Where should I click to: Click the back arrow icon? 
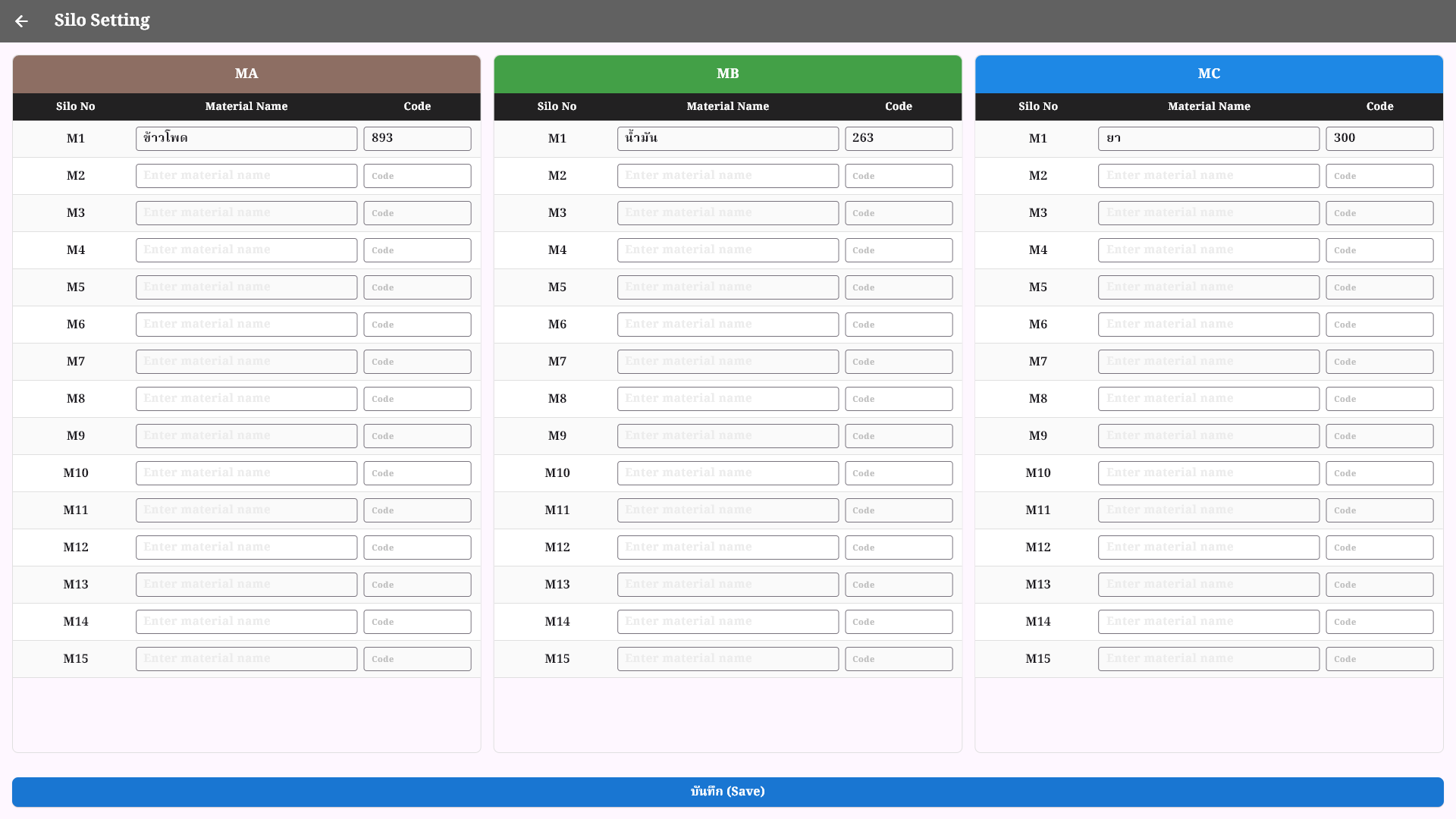click(21, 21)
